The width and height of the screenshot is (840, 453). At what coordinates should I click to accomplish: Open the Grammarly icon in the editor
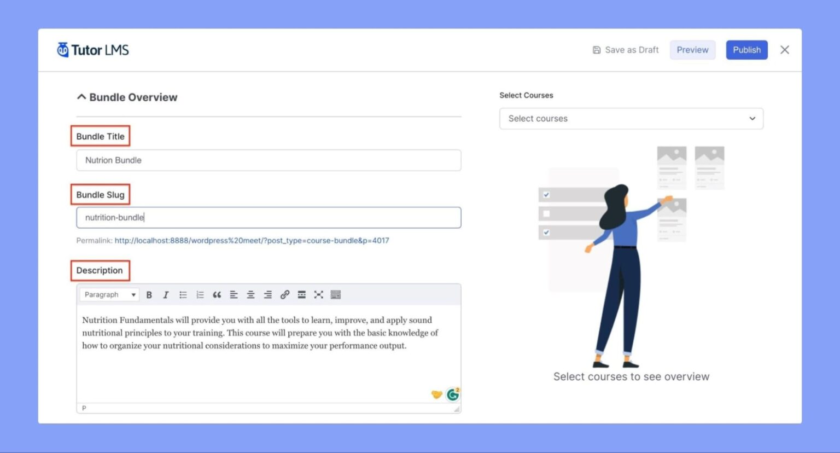click(x=453, y=395)
